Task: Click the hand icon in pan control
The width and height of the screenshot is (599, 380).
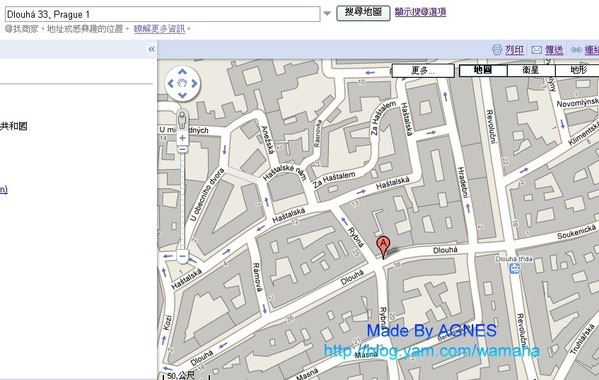Action: 183,83
